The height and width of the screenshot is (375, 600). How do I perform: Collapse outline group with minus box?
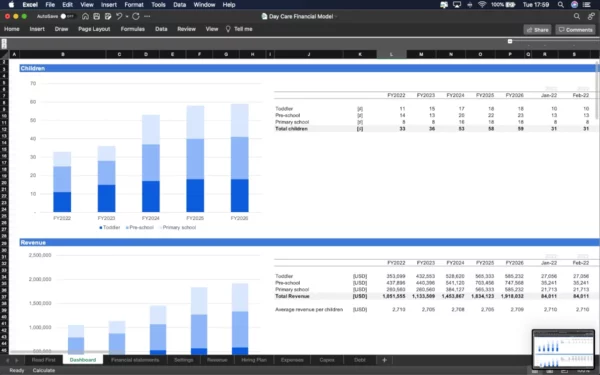[510, 41]
